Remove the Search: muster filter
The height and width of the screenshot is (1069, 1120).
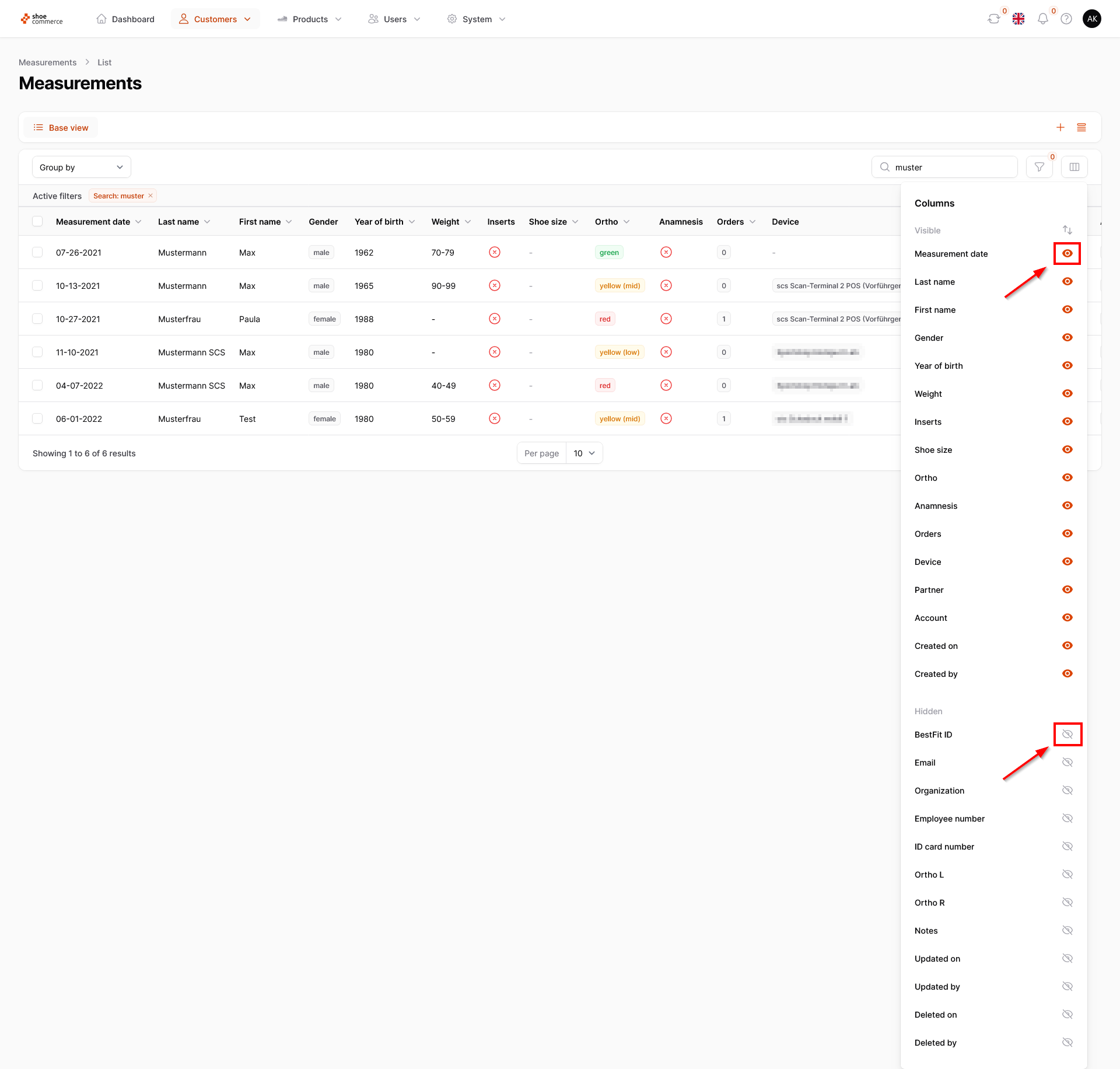click(x=150, y=196)
